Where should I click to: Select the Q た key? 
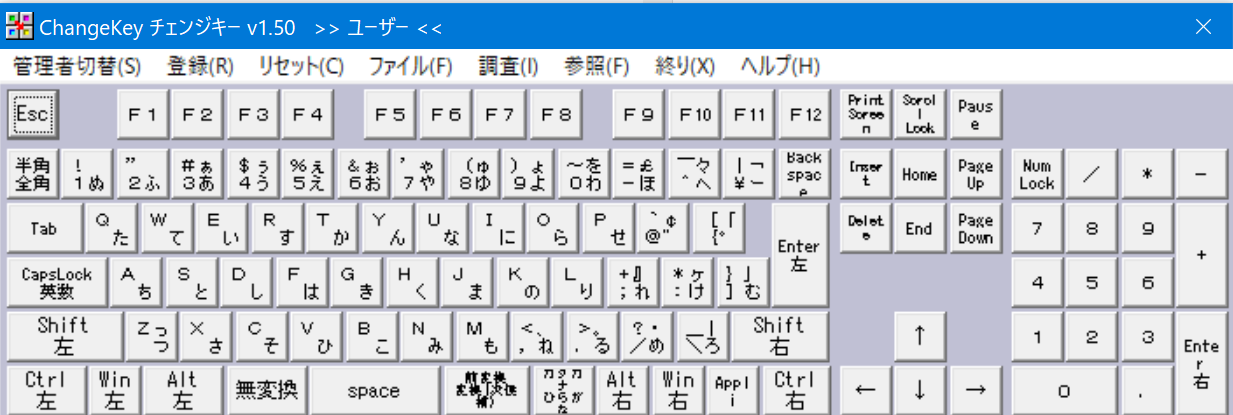[x=112, y=228]
